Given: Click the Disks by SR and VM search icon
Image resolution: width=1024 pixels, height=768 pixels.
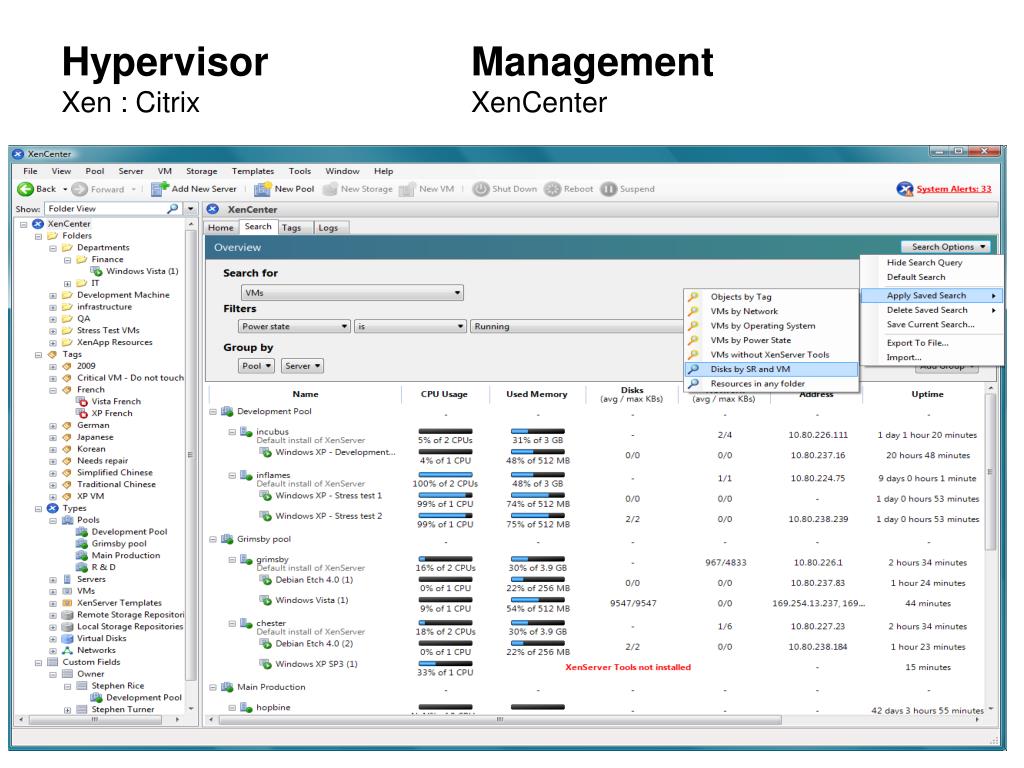Looking at the screenshot, I should point(694,370).
